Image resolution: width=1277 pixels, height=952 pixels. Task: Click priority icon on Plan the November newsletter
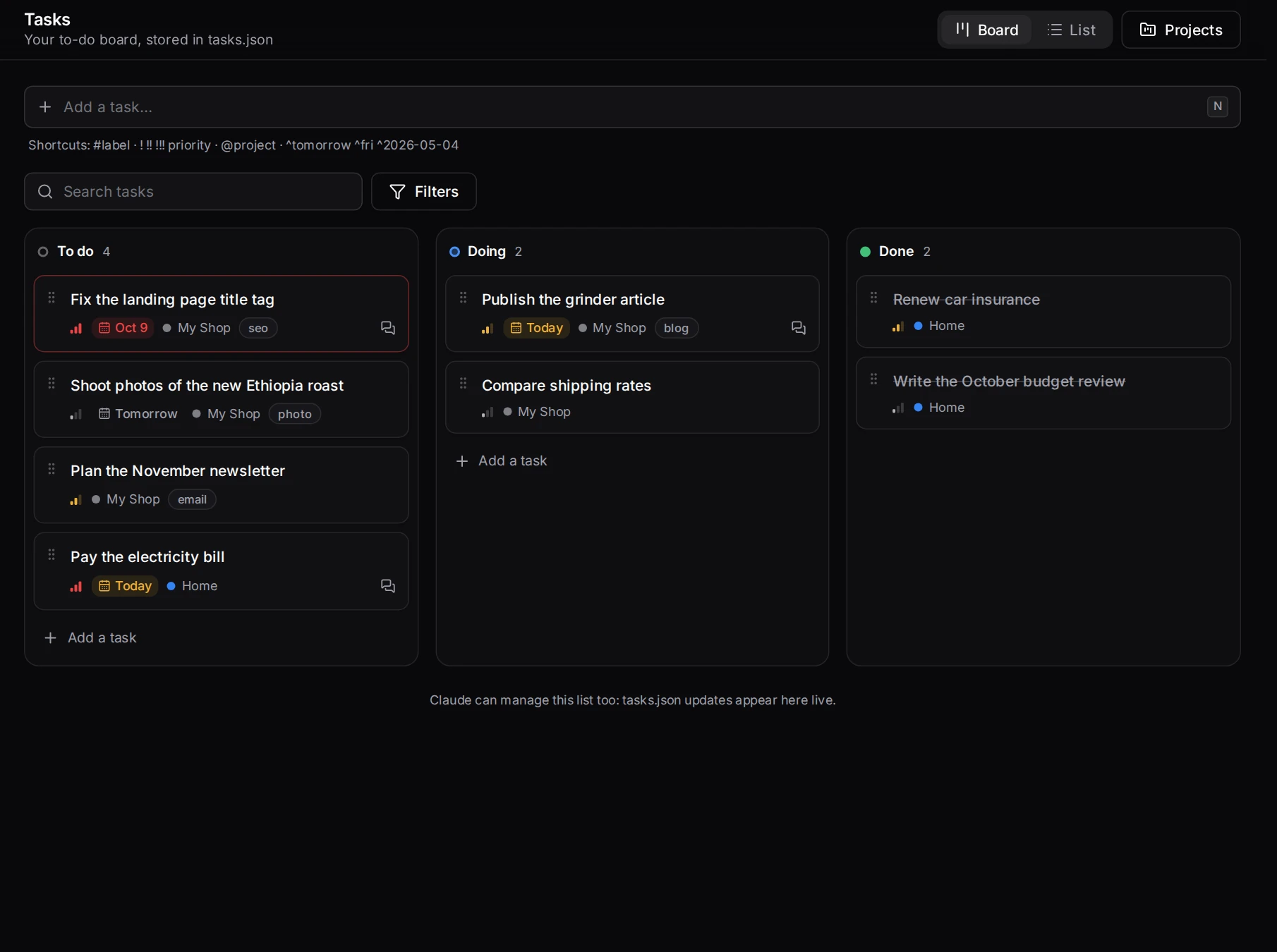(76, 500)
